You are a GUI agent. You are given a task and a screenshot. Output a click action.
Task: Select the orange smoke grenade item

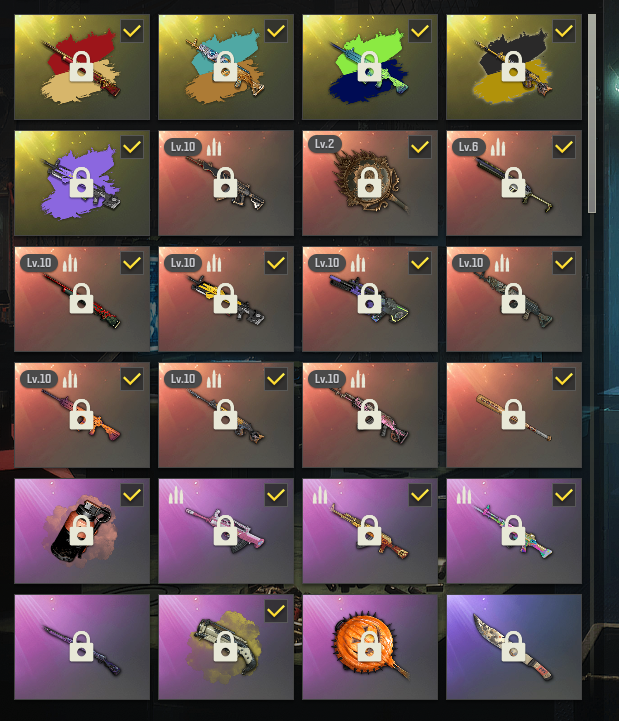82,531
